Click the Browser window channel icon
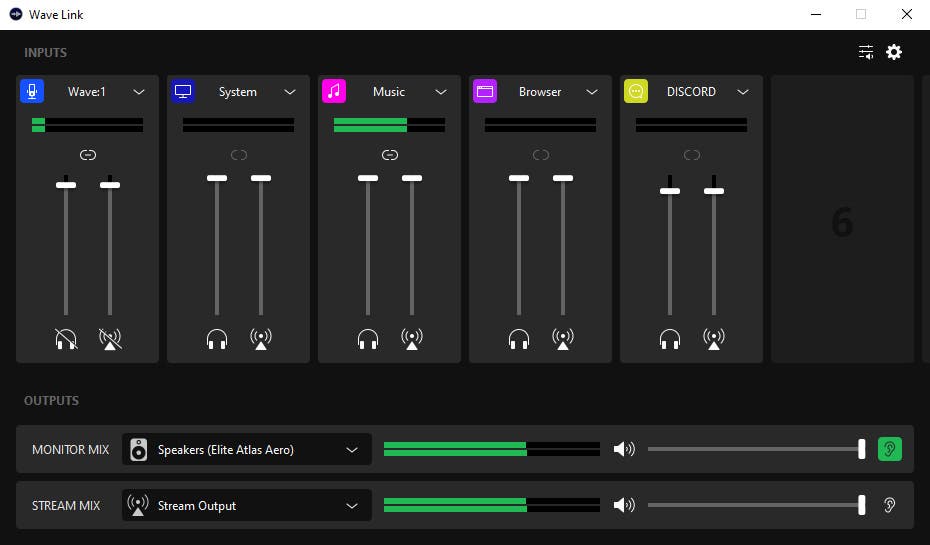Image resolution: width=930 pixels, height=545 pixels. point(485,91)
